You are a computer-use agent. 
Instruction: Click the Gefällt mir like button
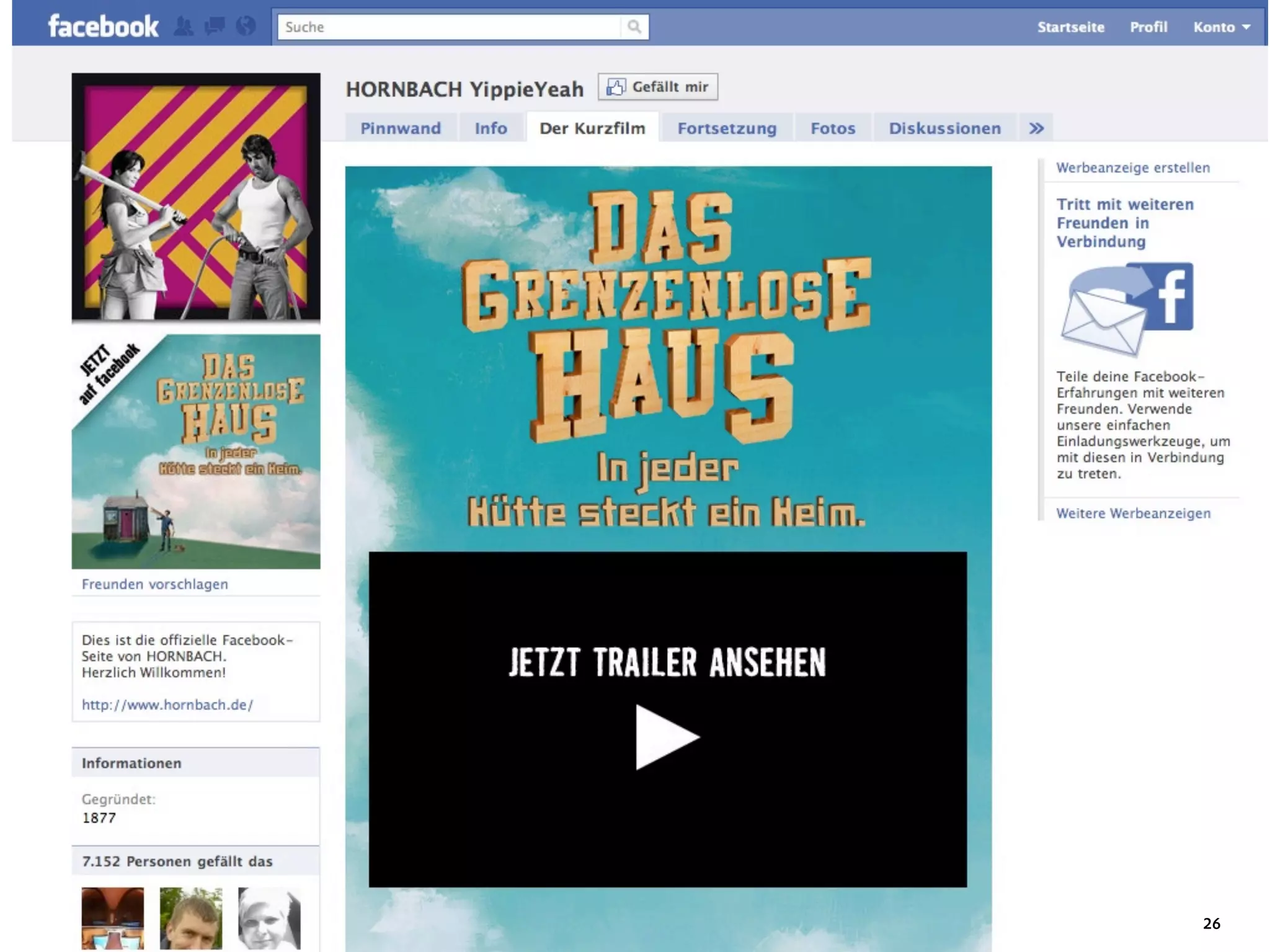pos(658,87)
